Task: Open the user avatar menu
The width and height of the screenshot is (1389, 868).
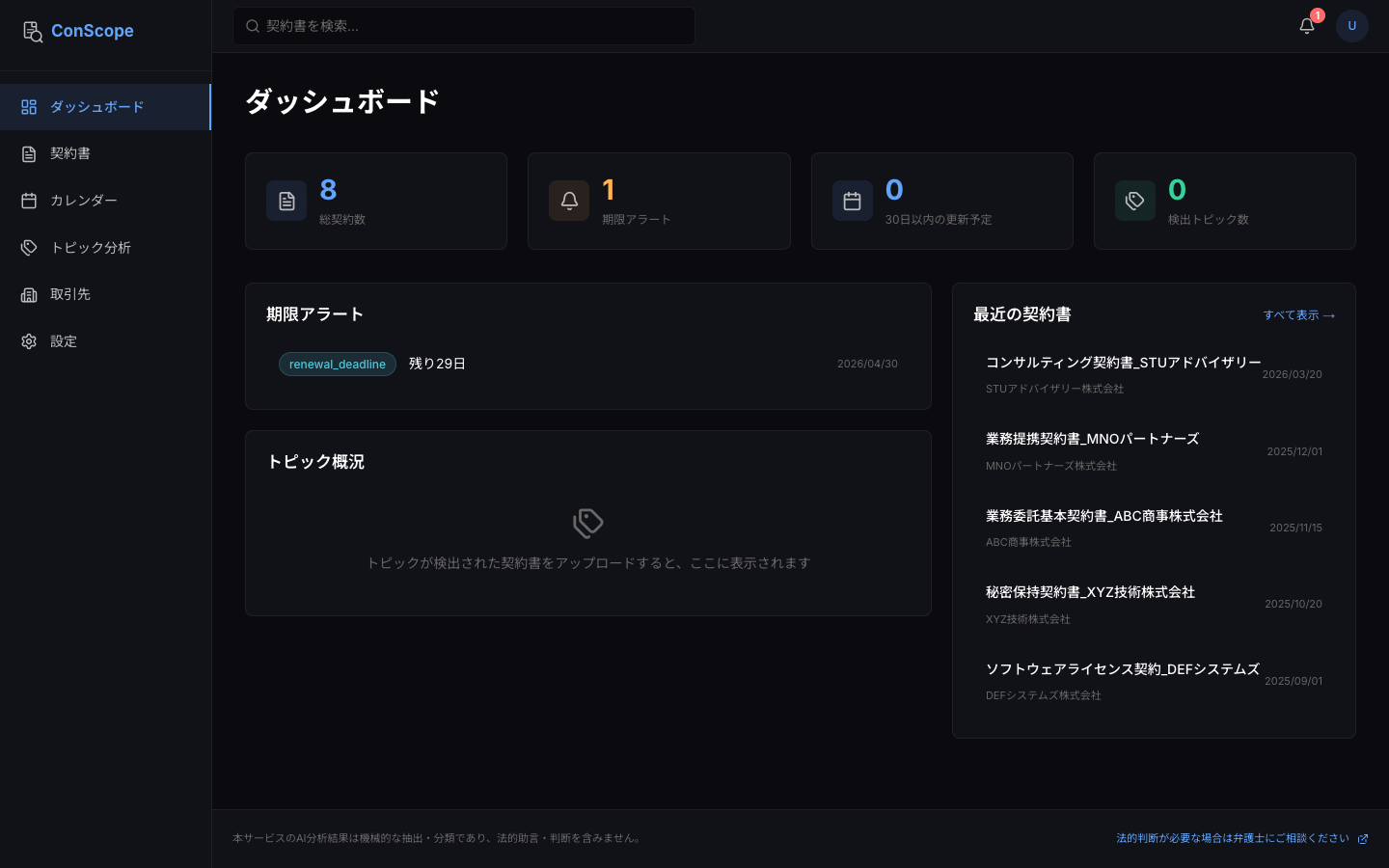Action: pyautogui.click(x=1351, y=26)
